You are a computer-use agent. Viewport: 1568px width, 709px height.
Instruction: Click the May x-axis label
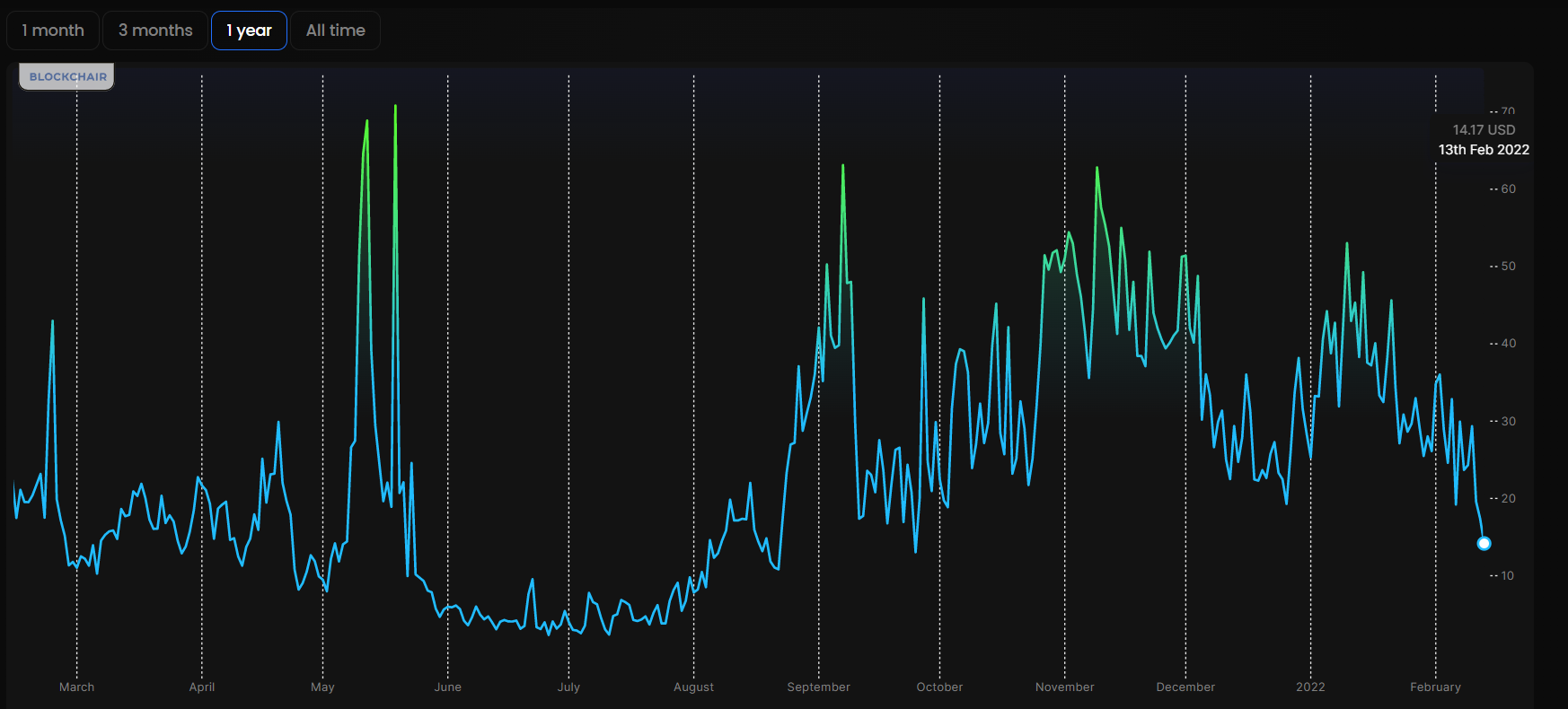(x=322, y=687)
